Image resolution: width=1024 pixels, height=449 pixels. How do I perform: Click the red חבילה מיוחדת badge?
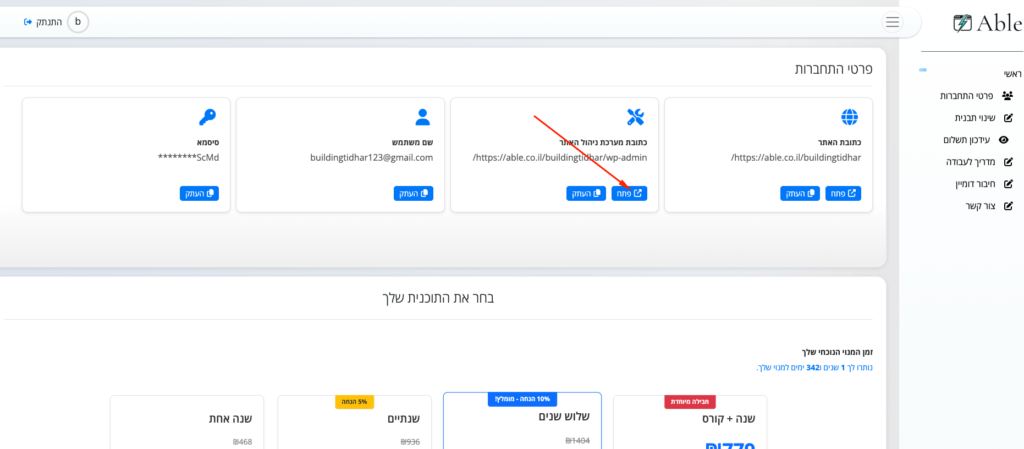pos(692,402)
